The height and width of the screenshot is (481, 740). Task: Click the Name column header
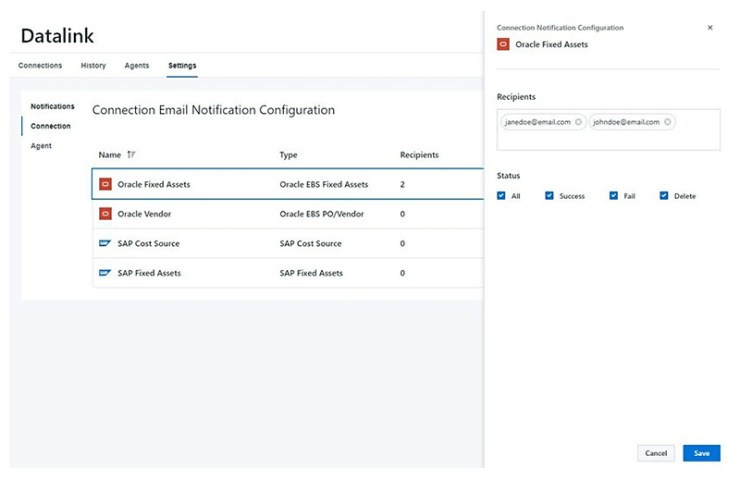(109, 155)
